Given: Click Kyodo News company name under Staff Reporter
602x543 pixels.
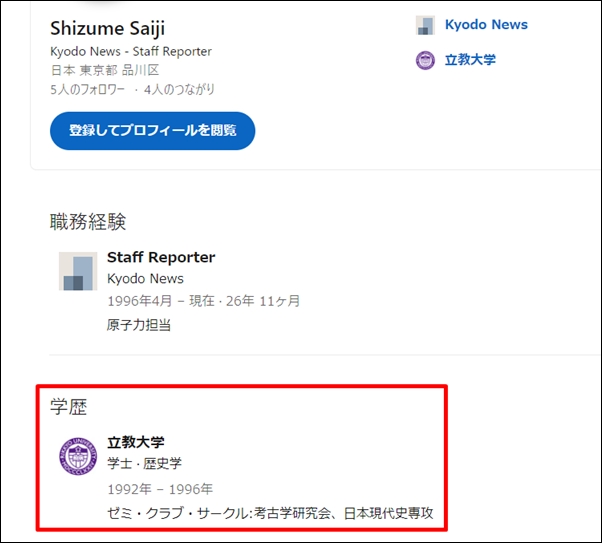Looking at the screenshot, I should [x=146, y=279].
